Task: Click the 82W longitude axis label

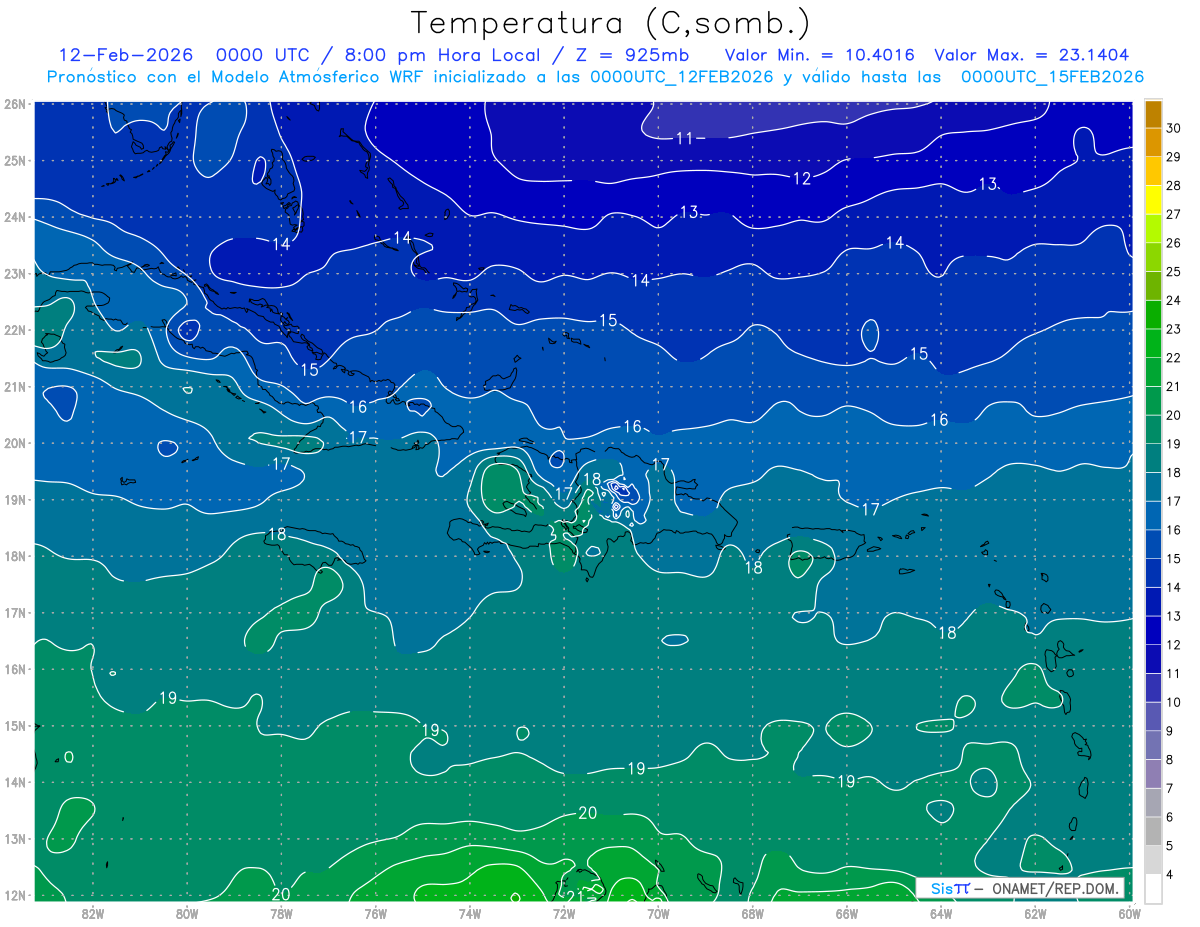Action: [x=93, y=913]
